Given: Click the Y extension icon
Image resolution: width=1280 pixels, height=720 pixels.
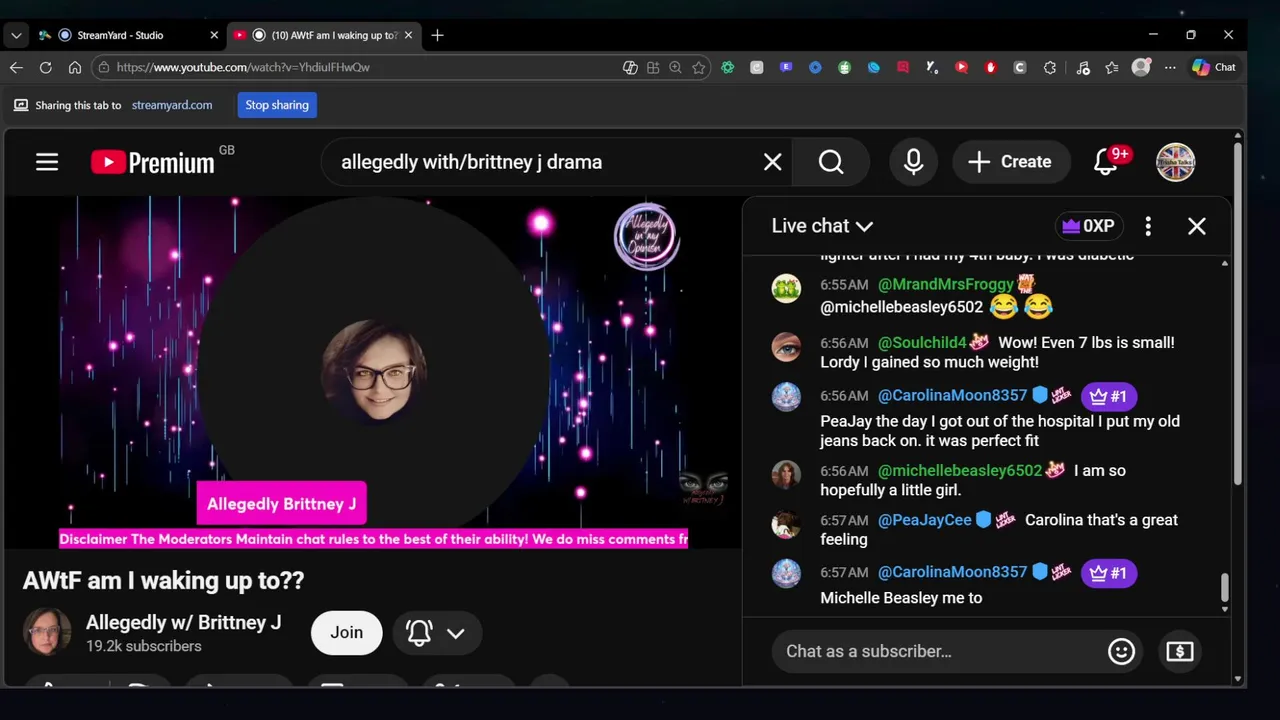Looking at the screenshot, I should [932, 67].
